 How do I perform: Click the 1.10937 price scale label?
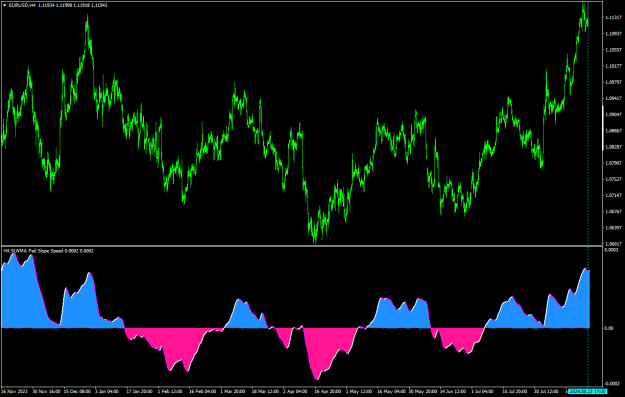613,33
